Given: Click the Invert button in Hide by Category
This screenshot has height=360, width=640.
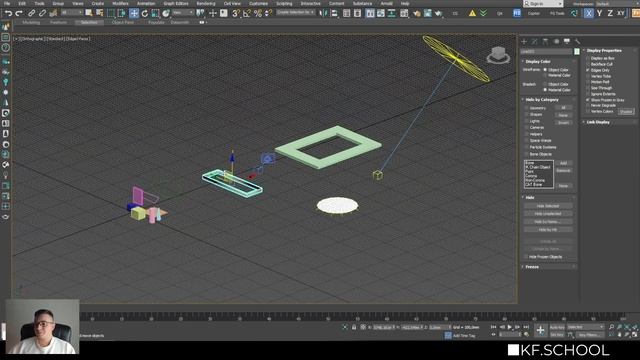Looking at the screenshot, I should coord(563,122).
